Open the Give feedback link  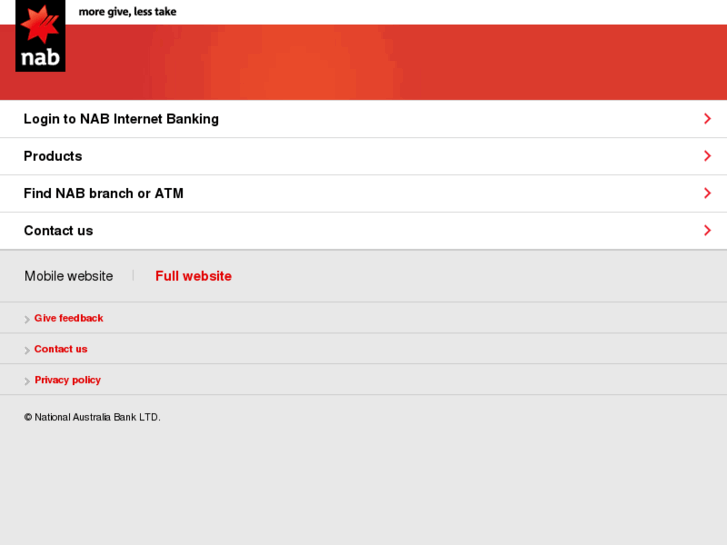tap(69, 318)
